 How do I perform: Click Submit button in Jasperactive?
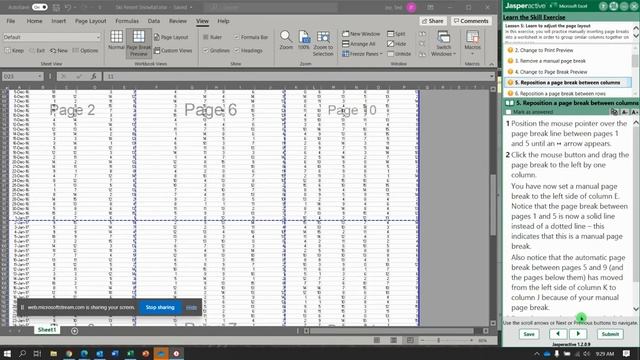(x=610, y=334)
